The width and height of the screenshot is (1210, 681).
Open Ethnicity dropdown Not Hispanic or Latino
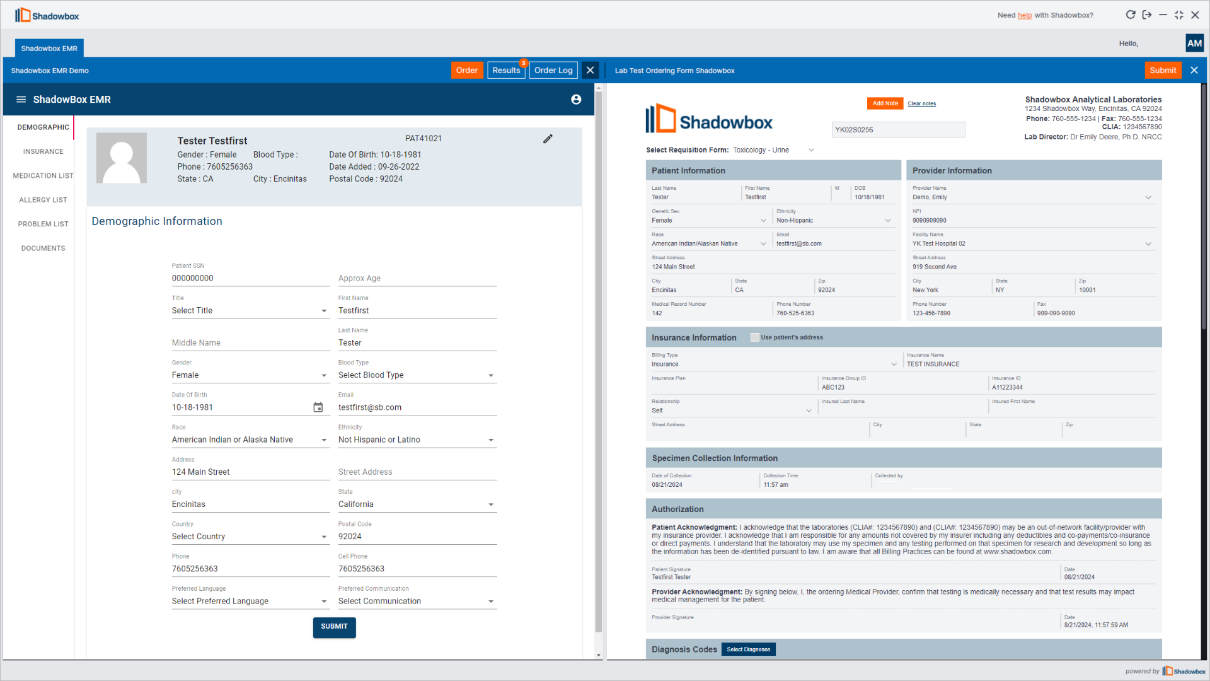click(417, 440)
